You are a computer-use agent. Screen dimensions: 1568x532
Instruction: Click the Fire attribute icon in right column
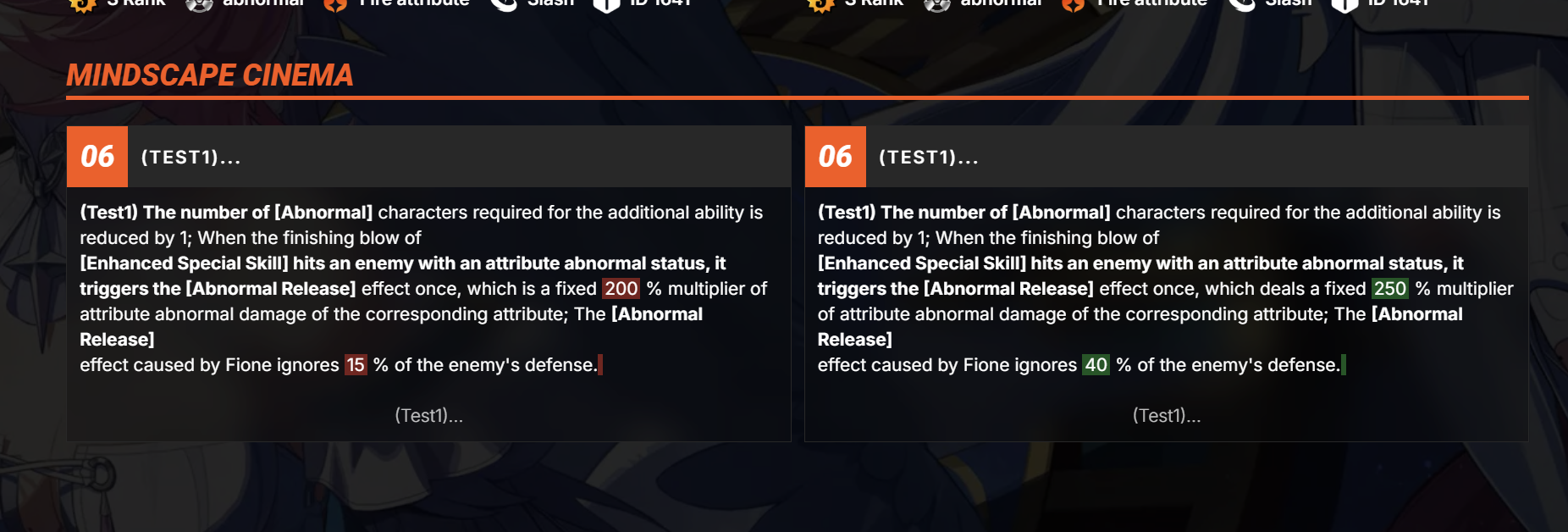[x=1074, y=4]
